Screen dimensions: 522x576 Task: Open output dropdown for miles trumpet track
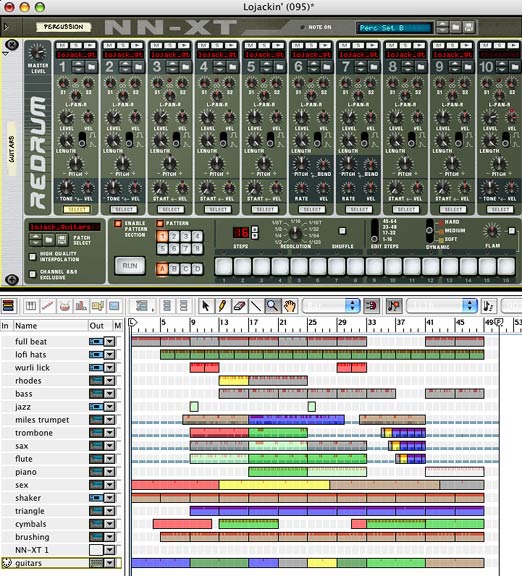(x=109, y=420)
